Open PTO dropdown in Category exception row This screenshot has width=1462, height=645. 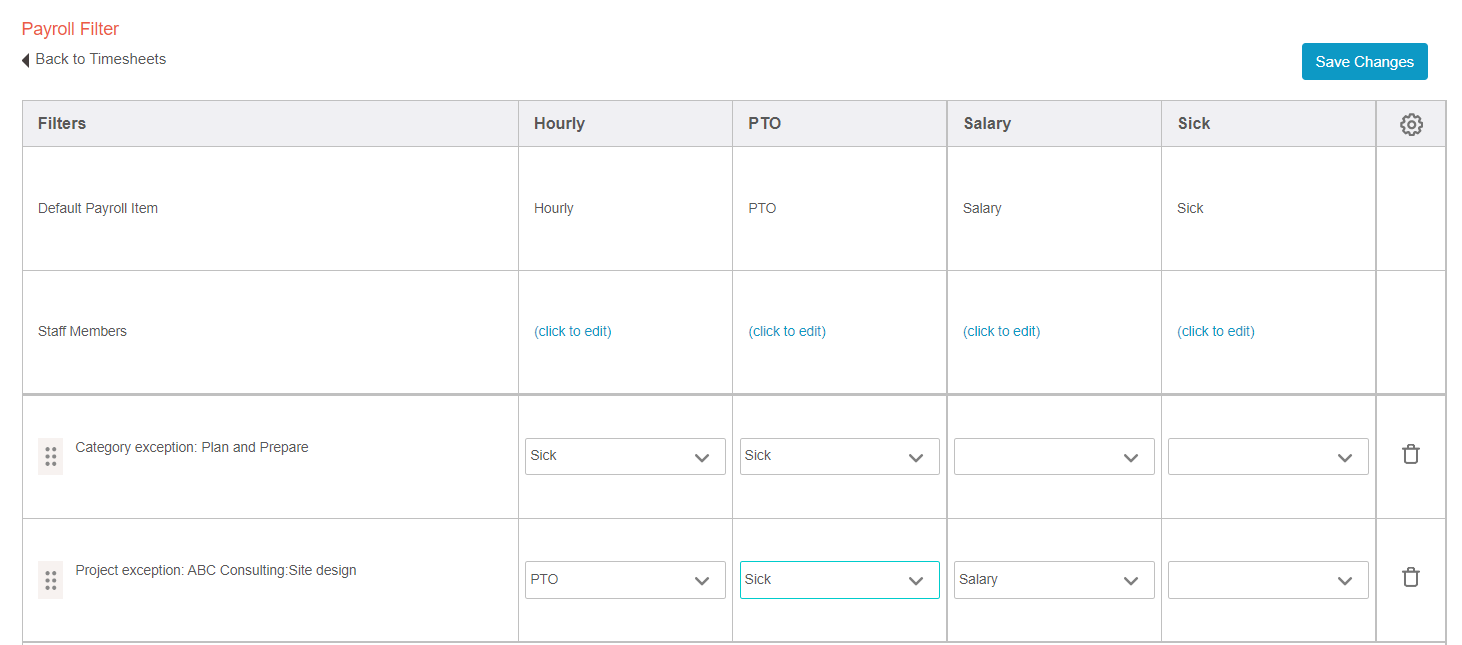click(840, 456)
